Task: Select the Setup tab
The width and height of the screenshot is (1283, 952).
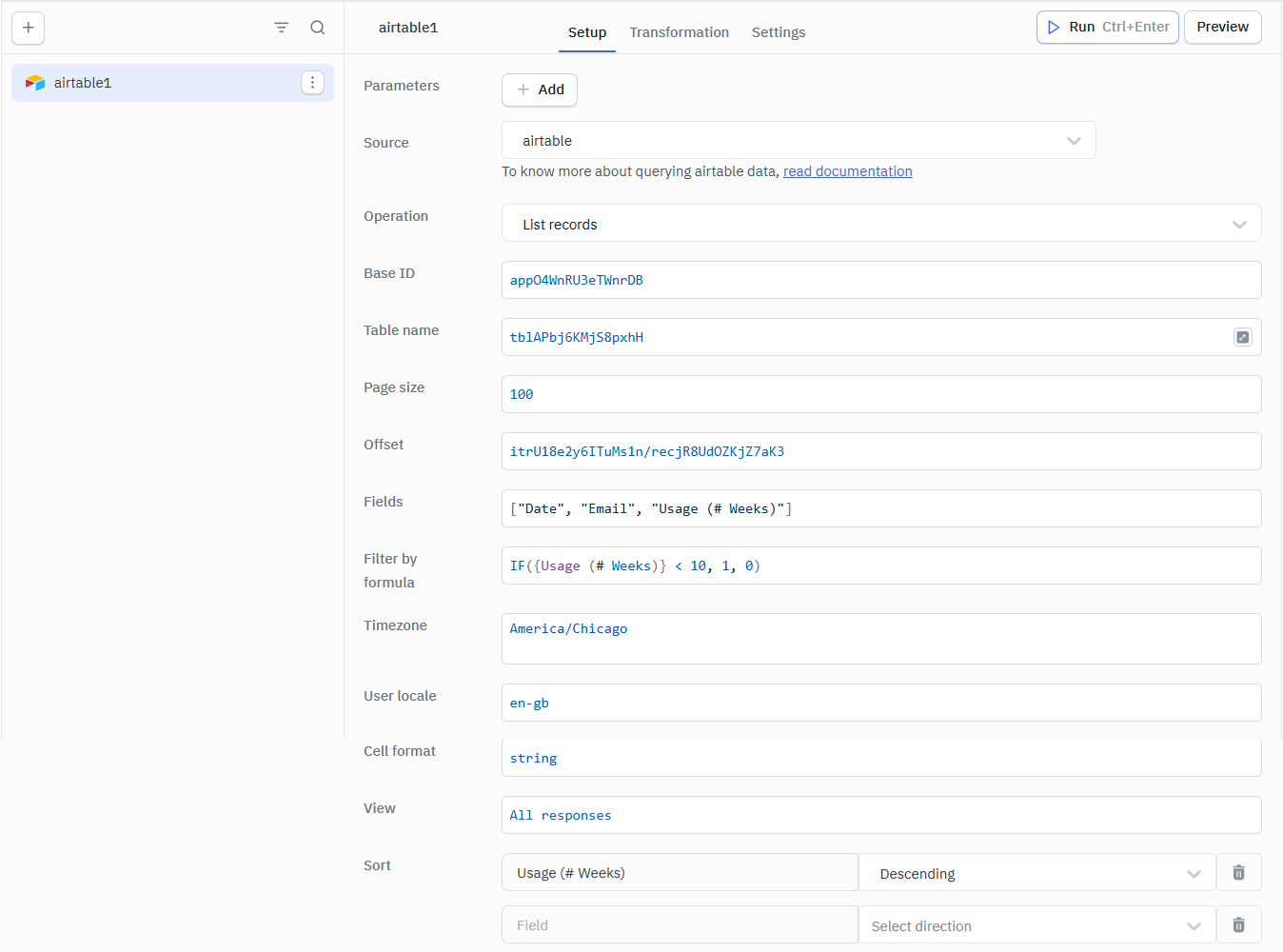Action: point(587,32)
